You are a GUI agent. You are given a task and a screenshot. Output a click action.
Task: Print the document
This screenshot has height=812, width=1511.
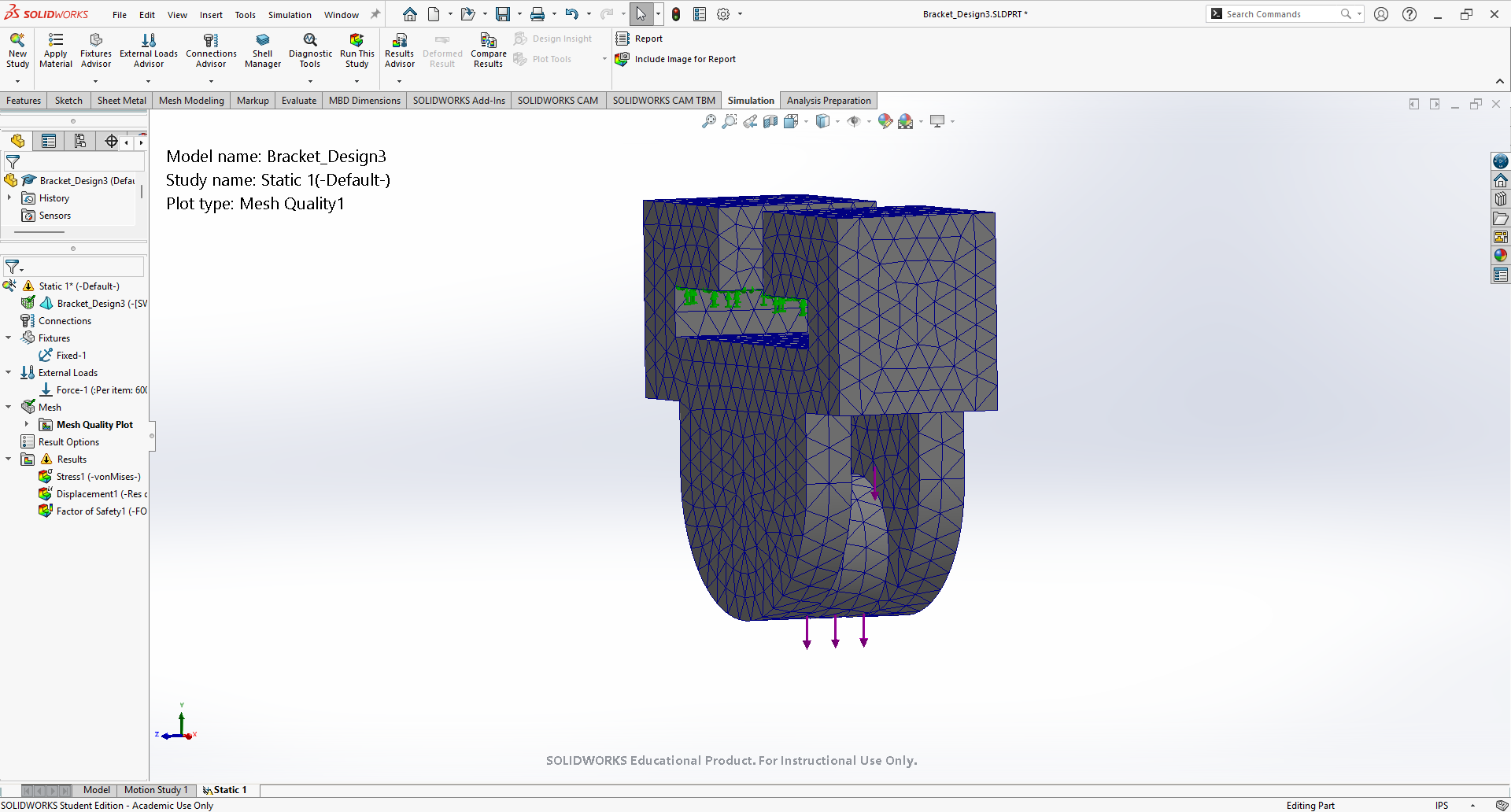pos(538,14)
